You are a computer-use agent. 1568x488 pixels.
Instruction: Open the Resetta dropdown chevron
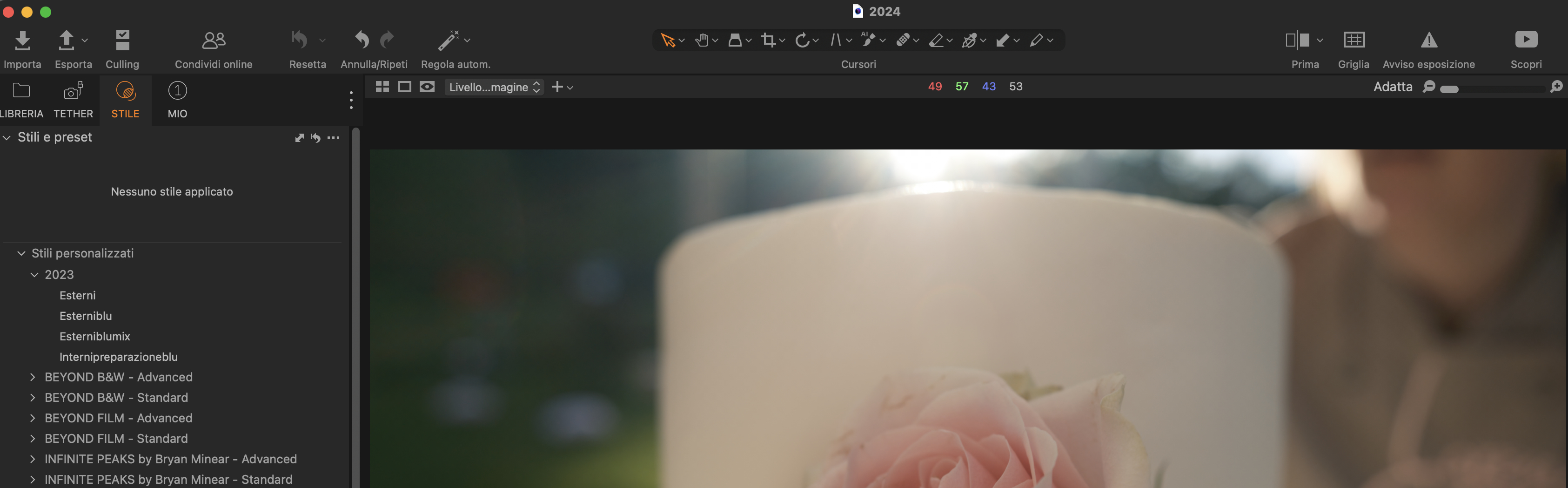[322, 40]
